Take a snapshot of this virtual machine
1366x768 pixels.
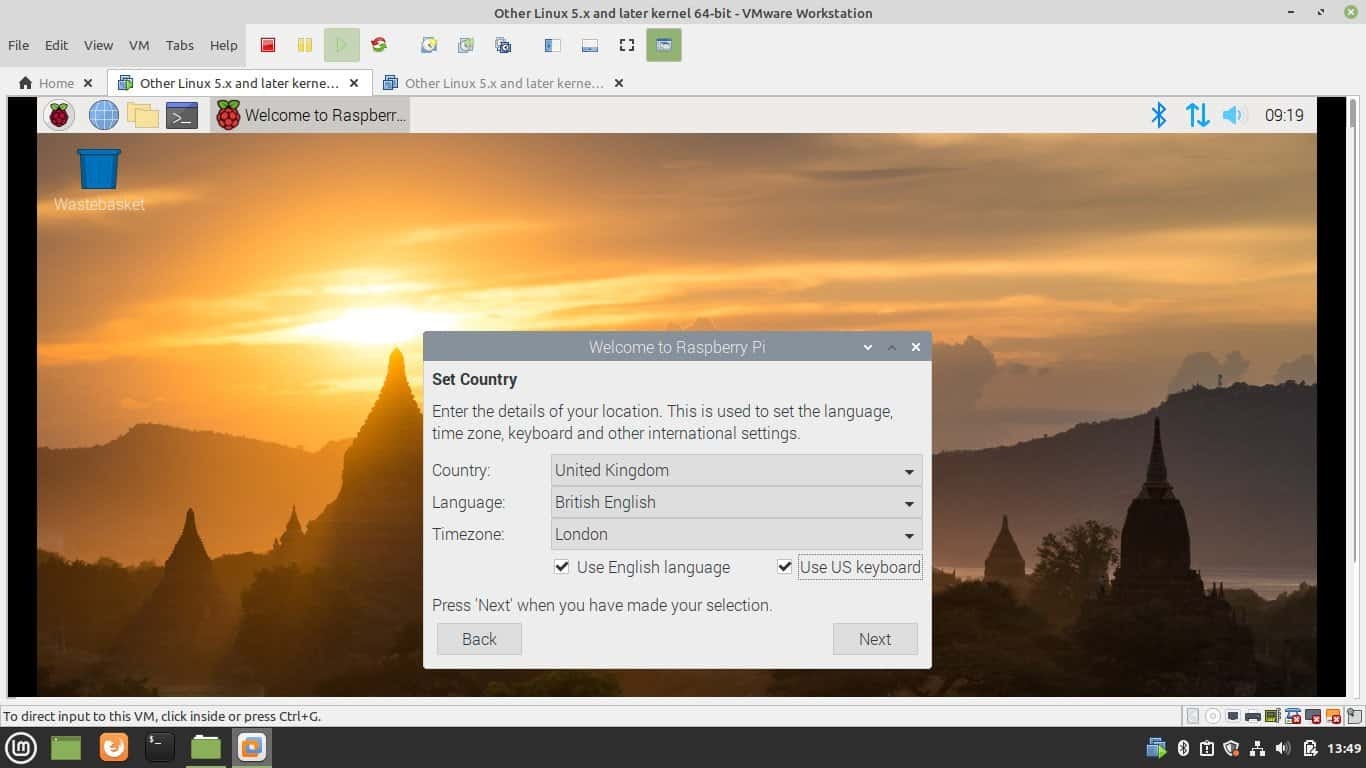tap(429, 45)
